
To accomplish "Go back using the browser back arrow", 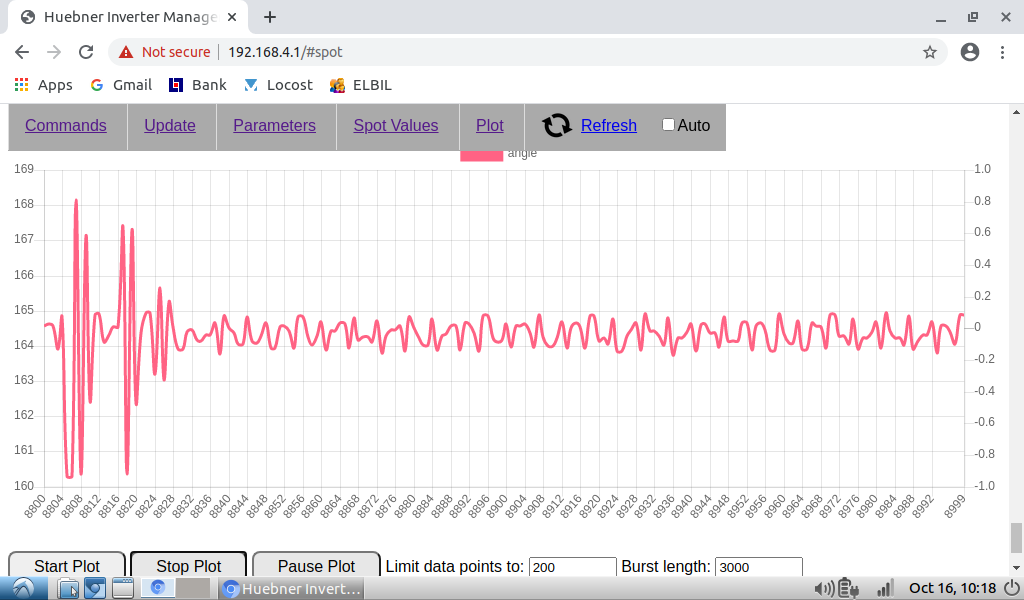I will [x=22, y=52].
